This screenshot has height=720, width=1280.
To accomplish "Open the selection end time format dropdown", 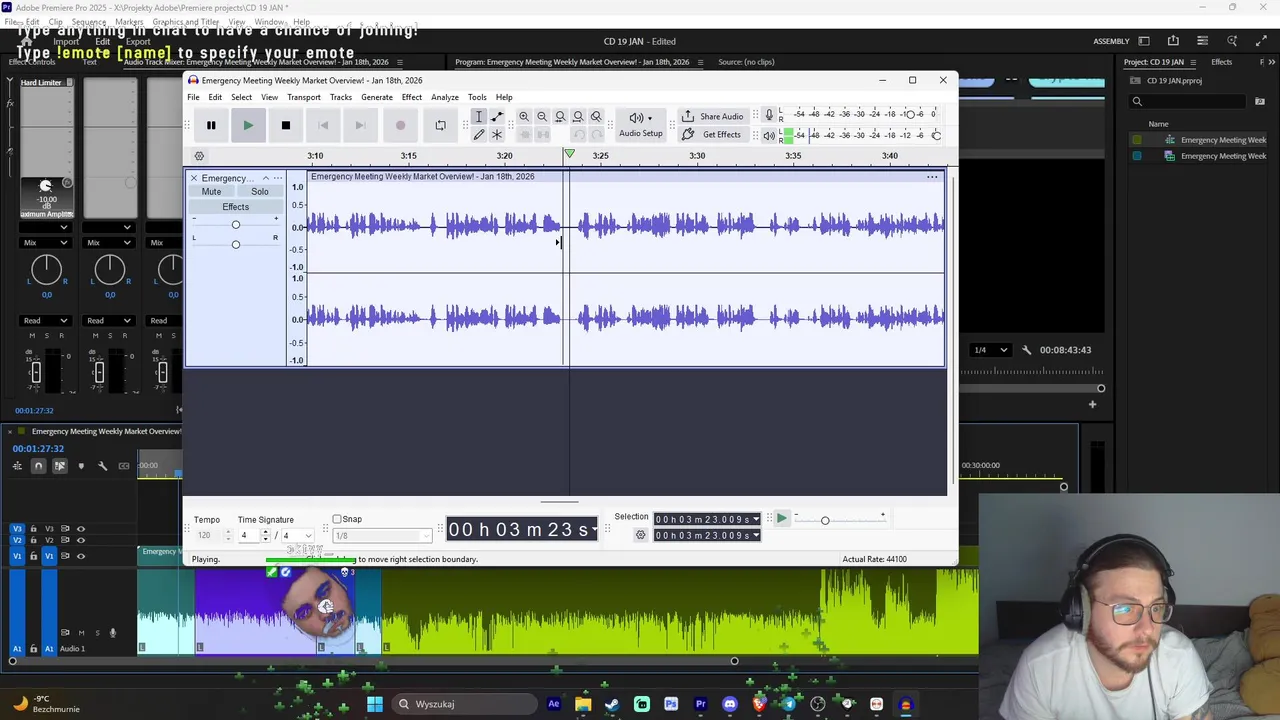I will point(756,535).
